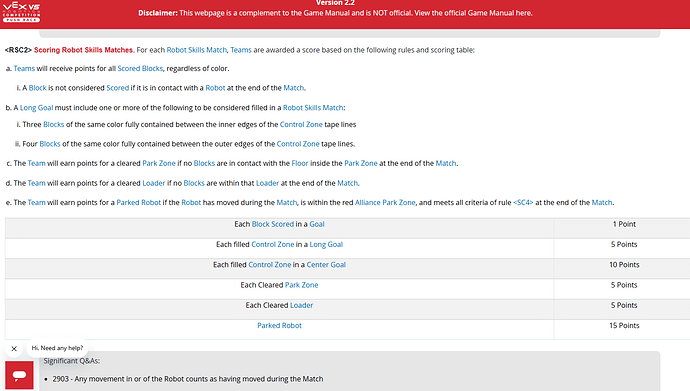Click 'Robot Skills Match' link in rule b
Screen dimensions: 690x391
pos(313,108)
